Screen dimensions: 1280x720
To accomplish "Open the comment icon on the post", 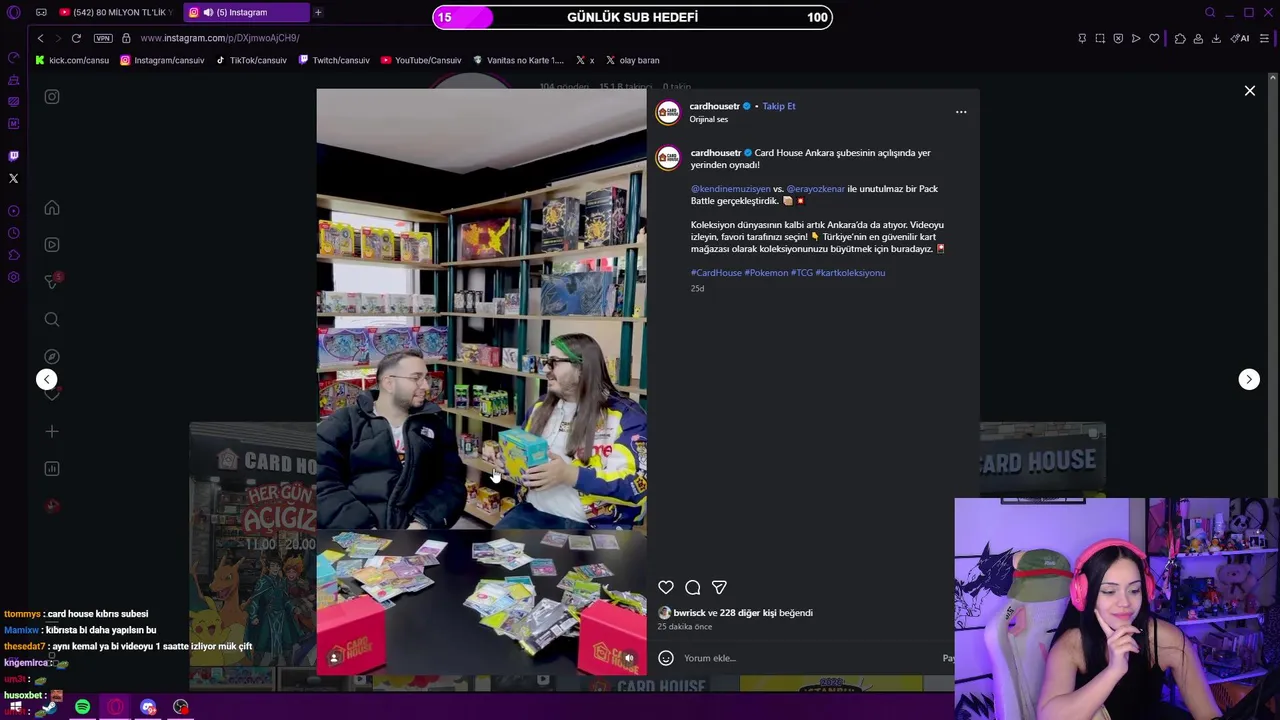I will (692, 587).
